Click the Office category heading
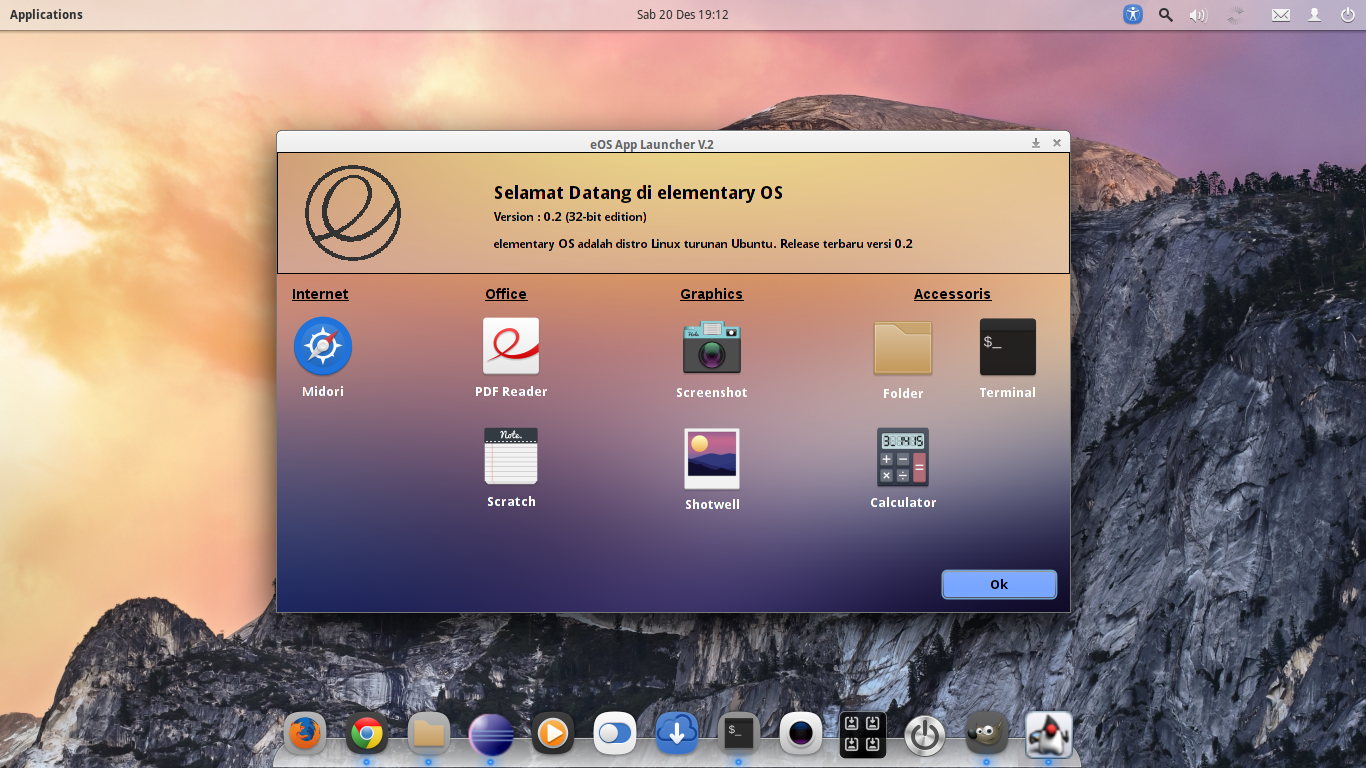 point(506,294)
